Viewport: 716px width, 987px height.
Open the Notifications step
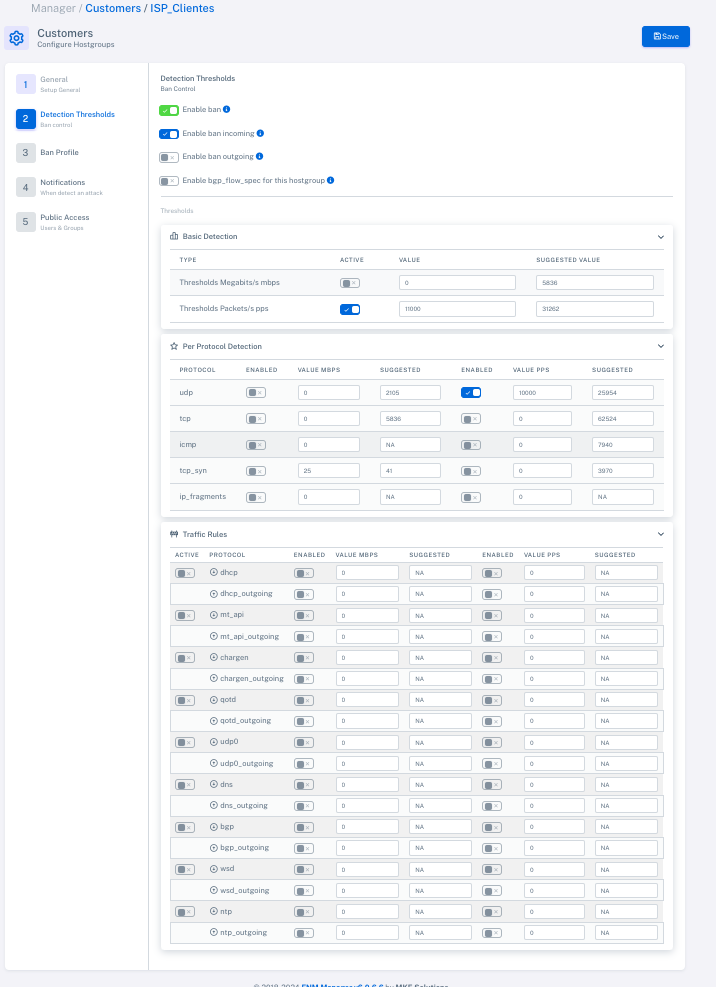tap(63, 186)
